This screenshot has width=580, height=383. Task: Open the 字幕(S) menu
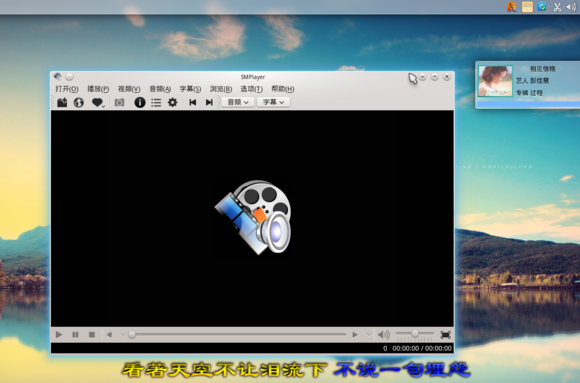point(190,89)
